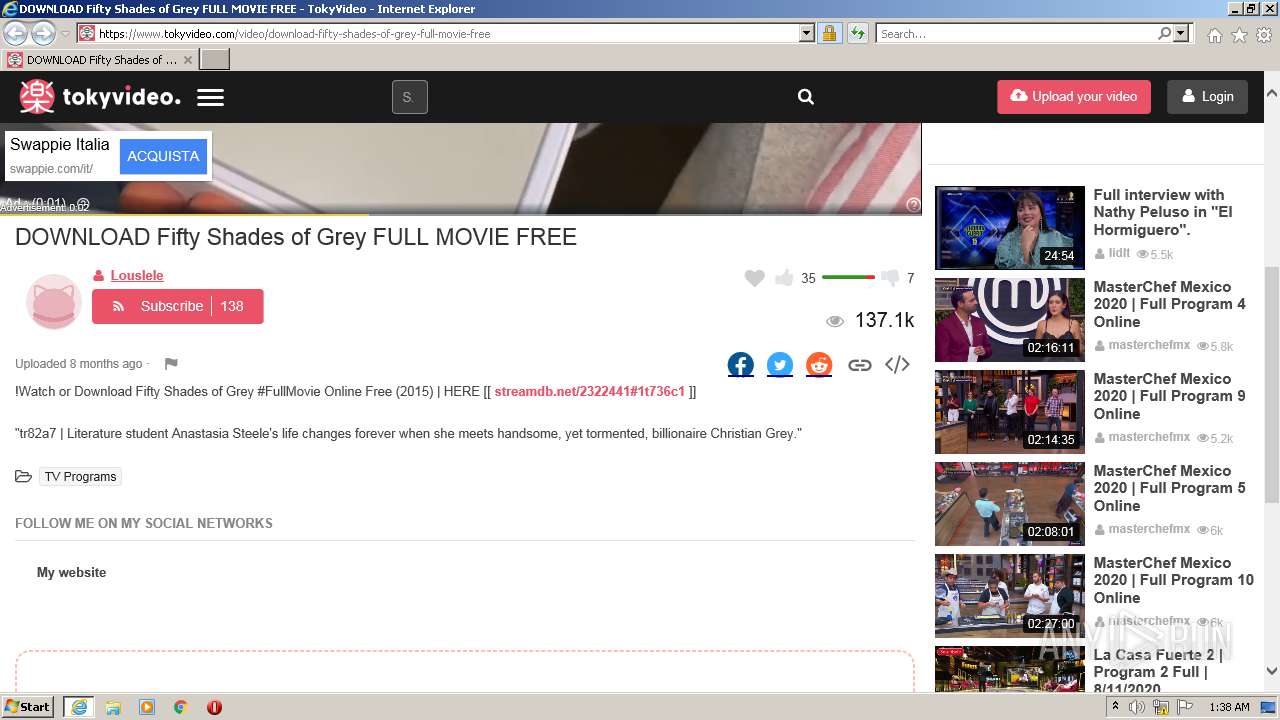Click the browser Back button

[x=15, y=33]
